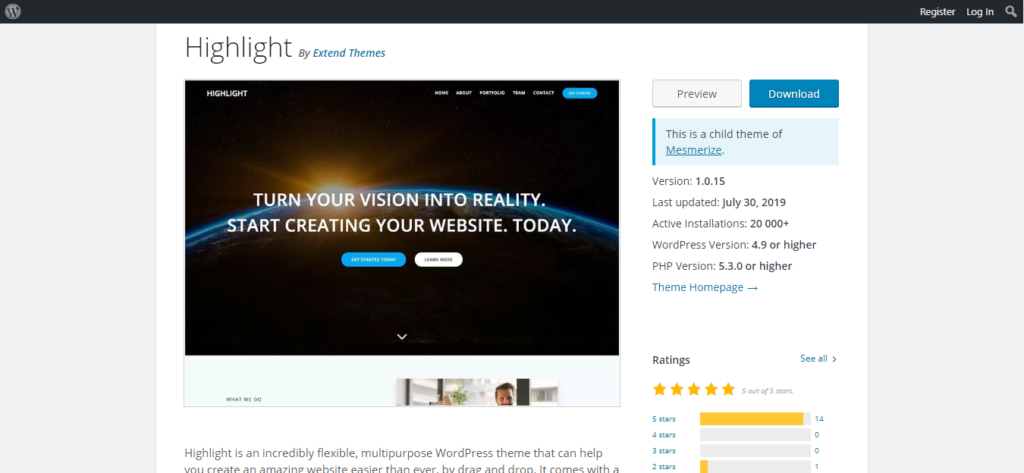Click down chevron in theme screenshot
This screenshot has width=1024, height=473.
402,337
